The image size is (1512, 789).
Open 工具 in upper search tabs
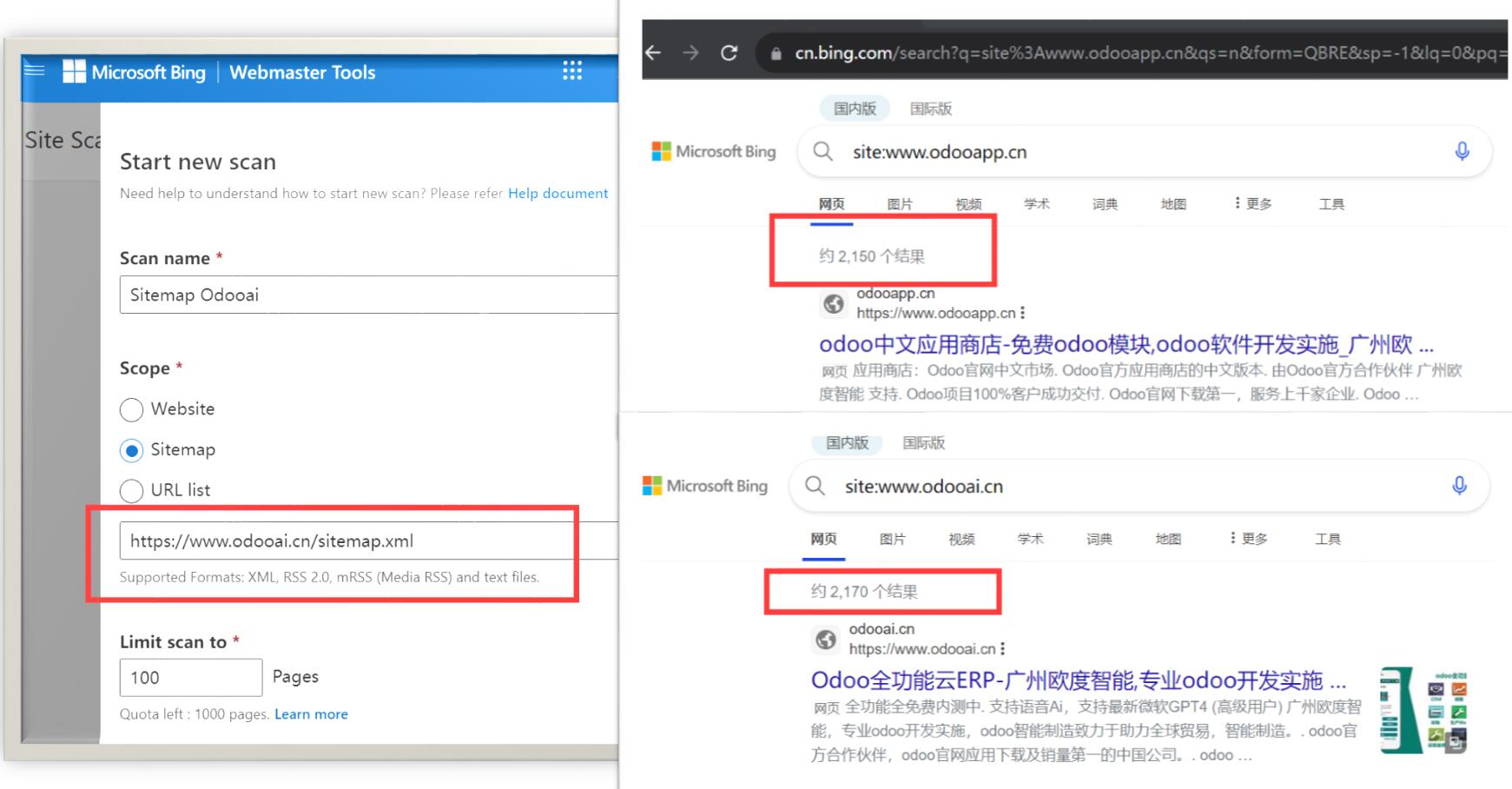pyautogui.click(x=1331, y=204)
